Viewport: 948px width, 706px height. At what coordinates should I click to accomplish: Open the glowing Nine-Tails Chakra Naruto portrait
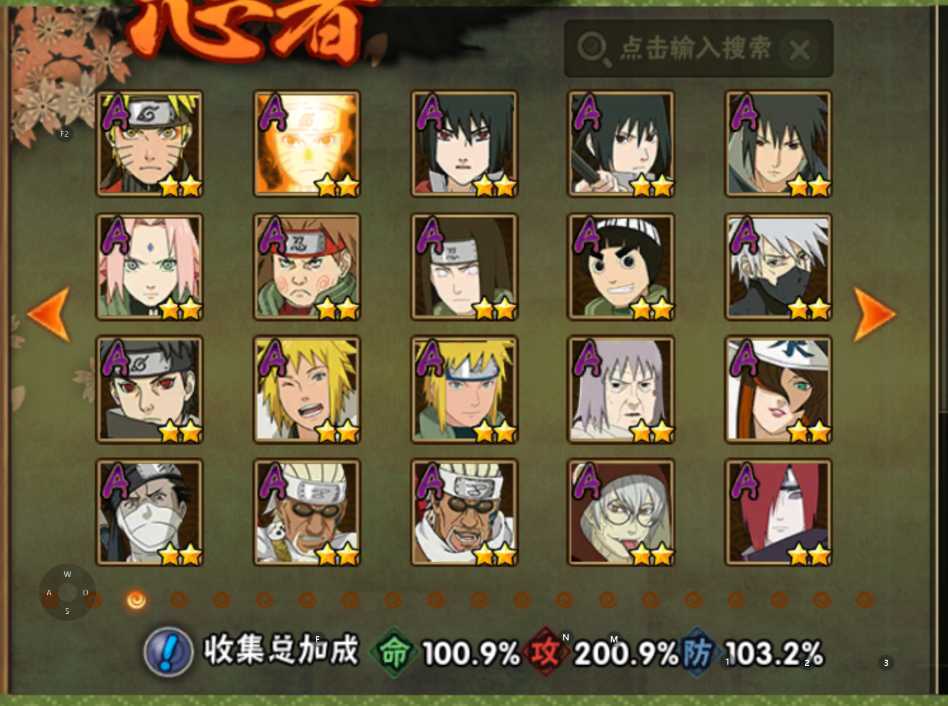307,144
